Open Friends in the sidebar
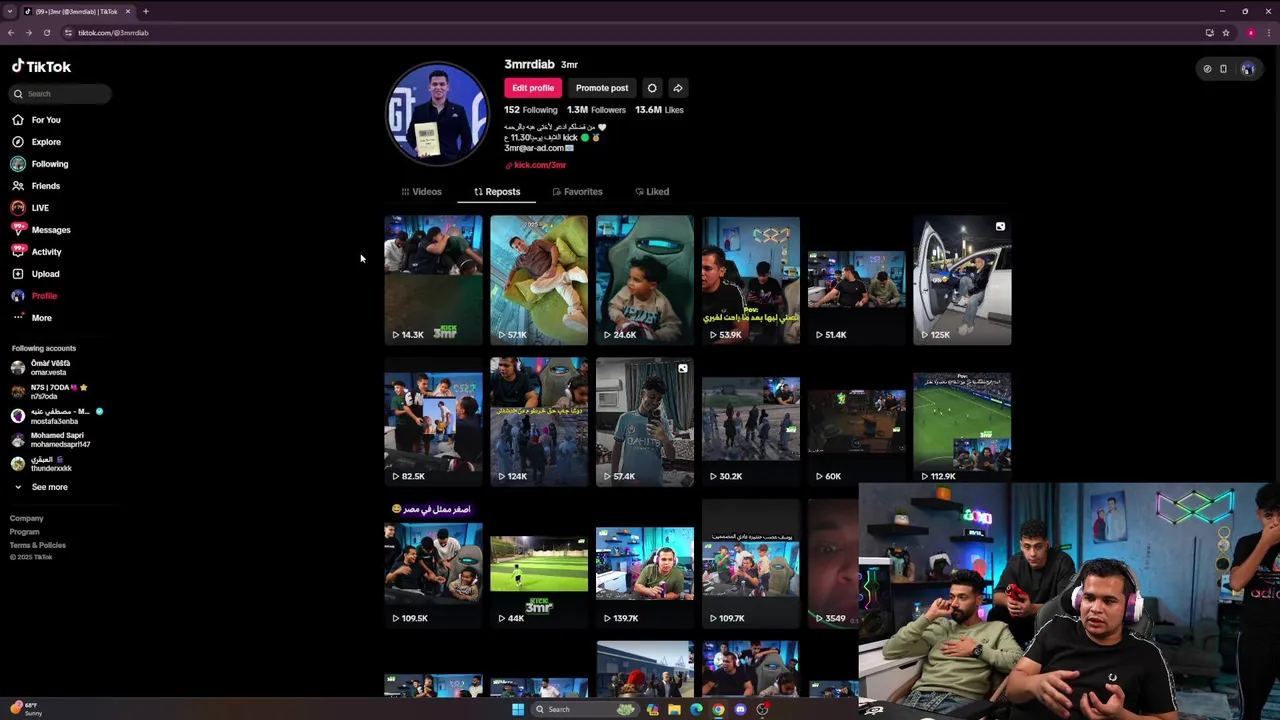1280x720 pixels. click(36, 186)
